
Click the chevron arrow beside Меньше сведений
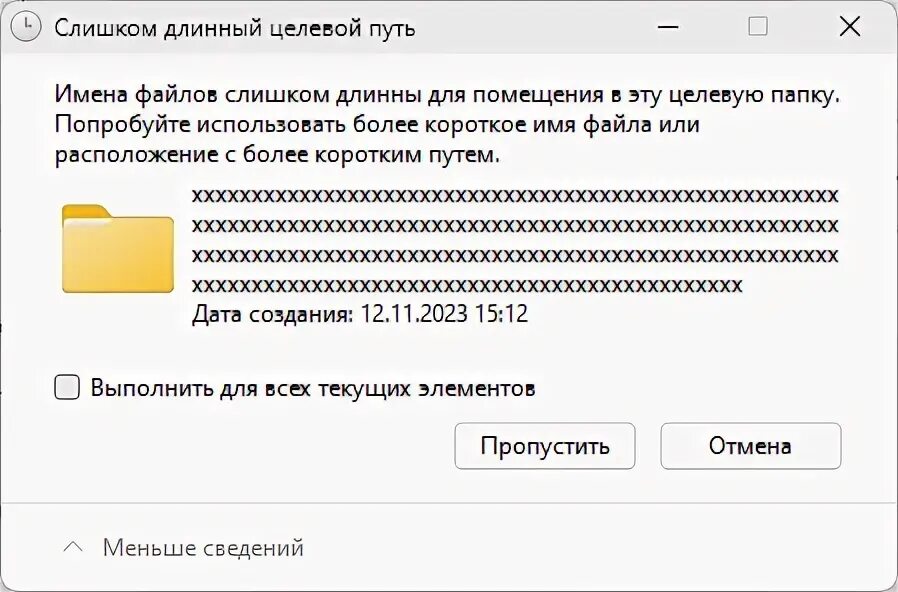(72, 548)
